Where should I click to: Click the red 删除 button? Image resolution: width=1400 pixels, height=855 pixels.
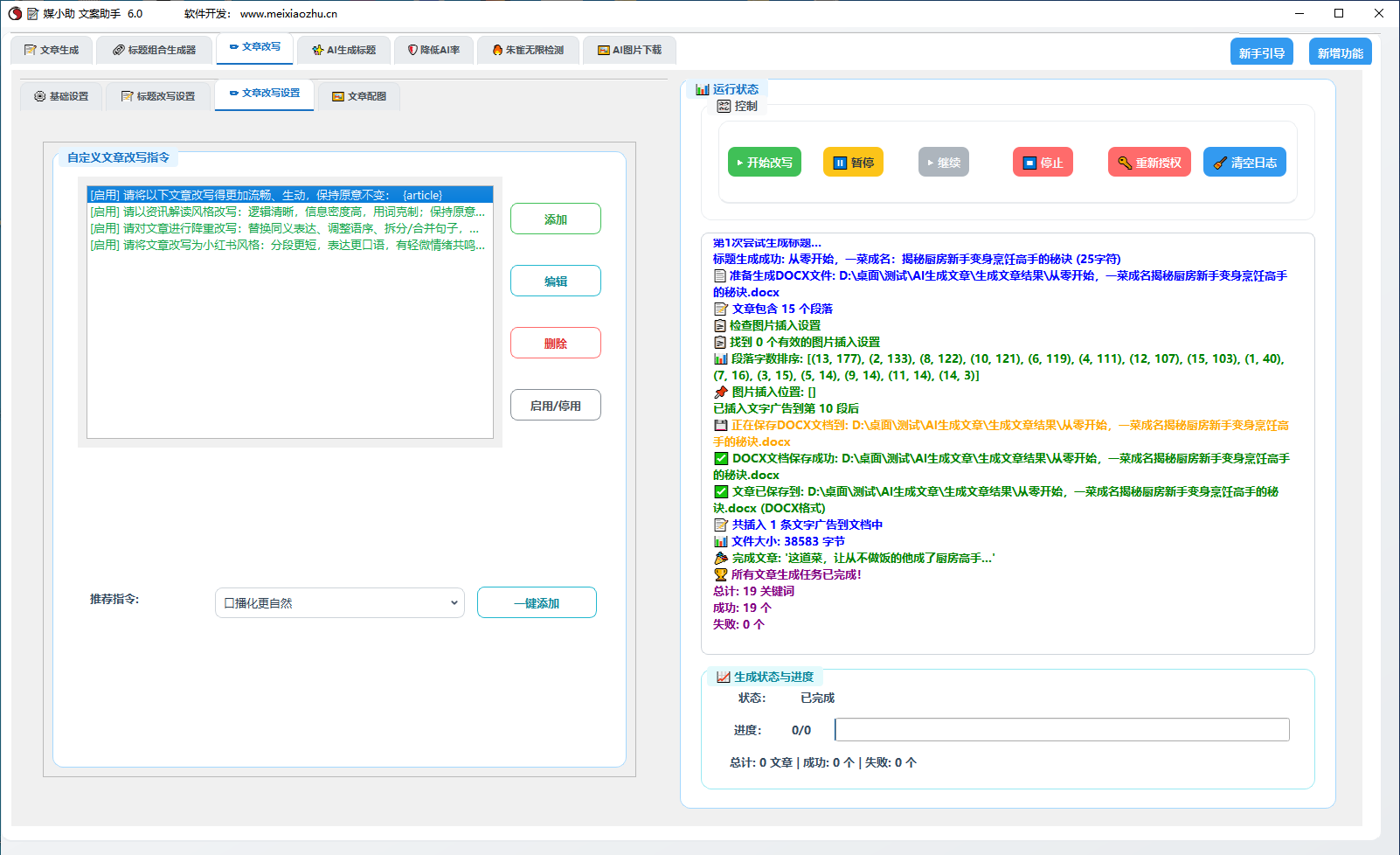(x=555, y=344)
